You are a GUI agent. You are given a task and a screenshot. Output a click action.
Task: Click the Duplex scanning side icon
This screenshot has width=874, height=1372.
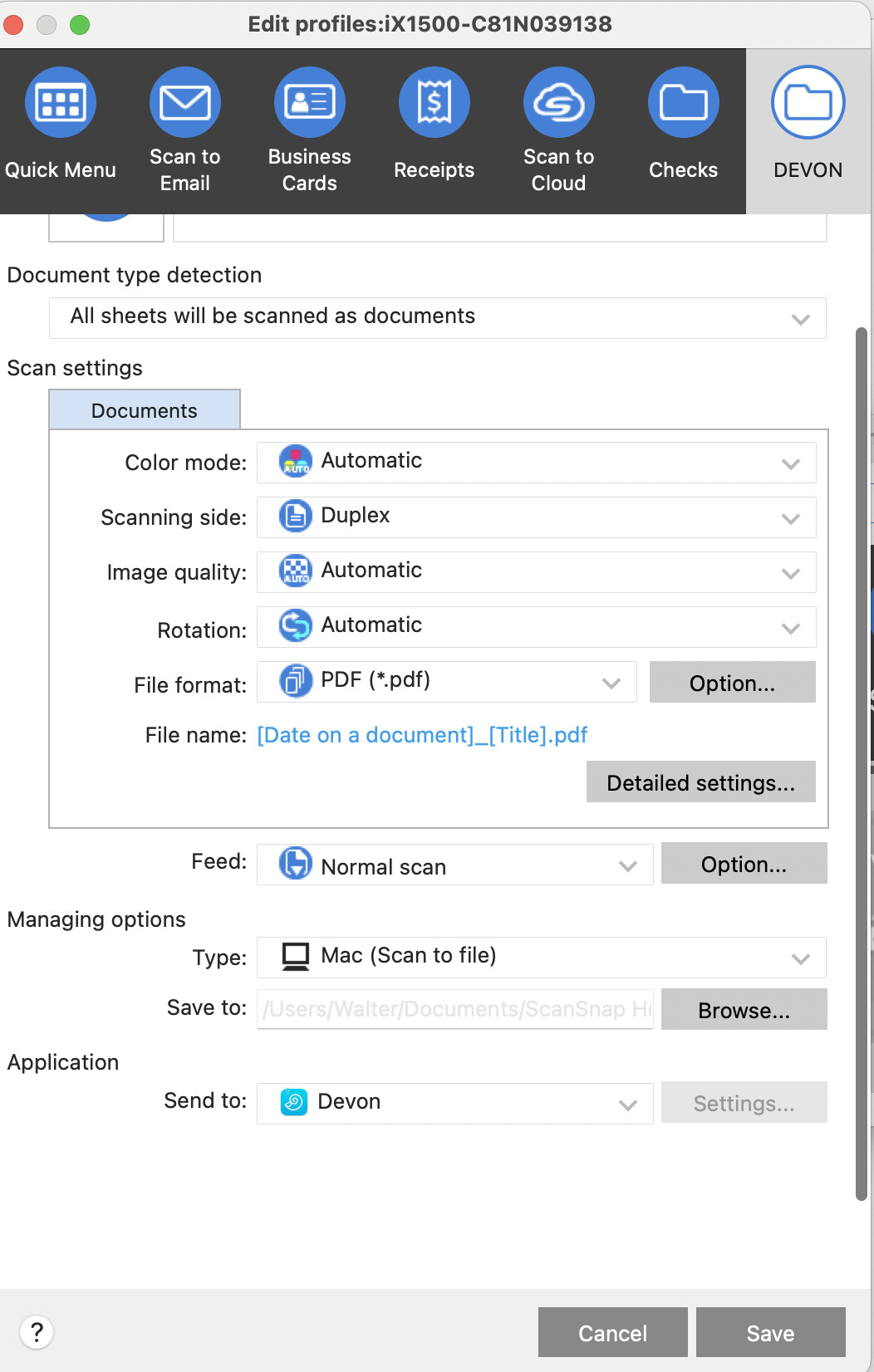pyautogui.click(x=295, y=517)
